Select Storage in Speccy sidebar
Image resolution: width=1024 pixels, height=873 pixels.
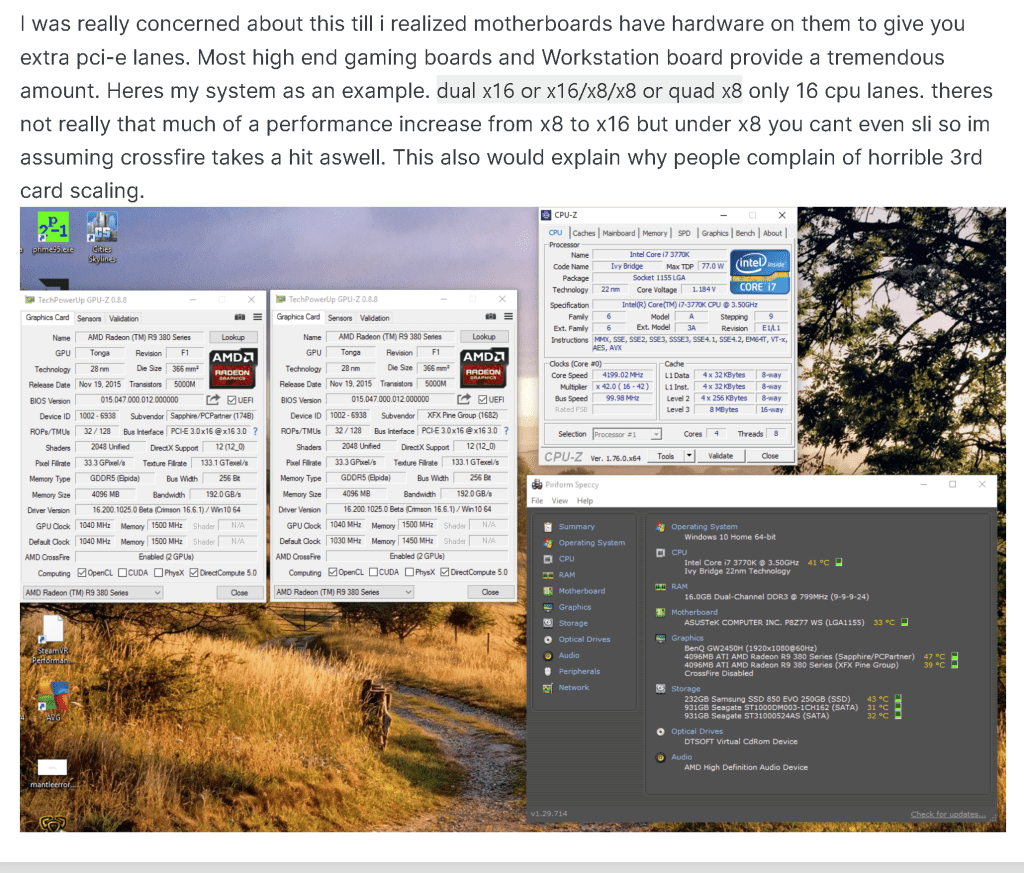click(573, 624)
